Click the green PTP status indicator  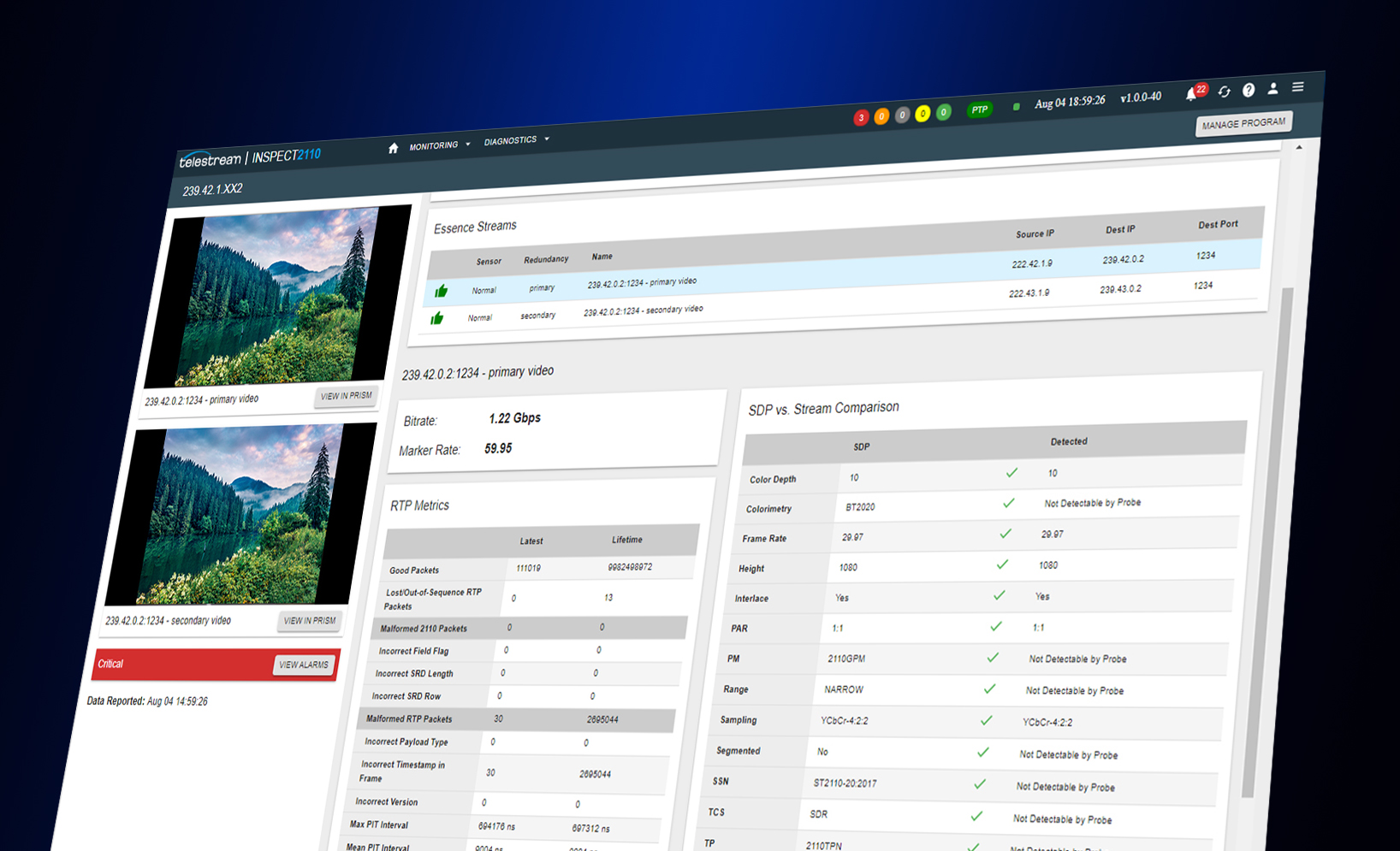(x=980, y=110)
